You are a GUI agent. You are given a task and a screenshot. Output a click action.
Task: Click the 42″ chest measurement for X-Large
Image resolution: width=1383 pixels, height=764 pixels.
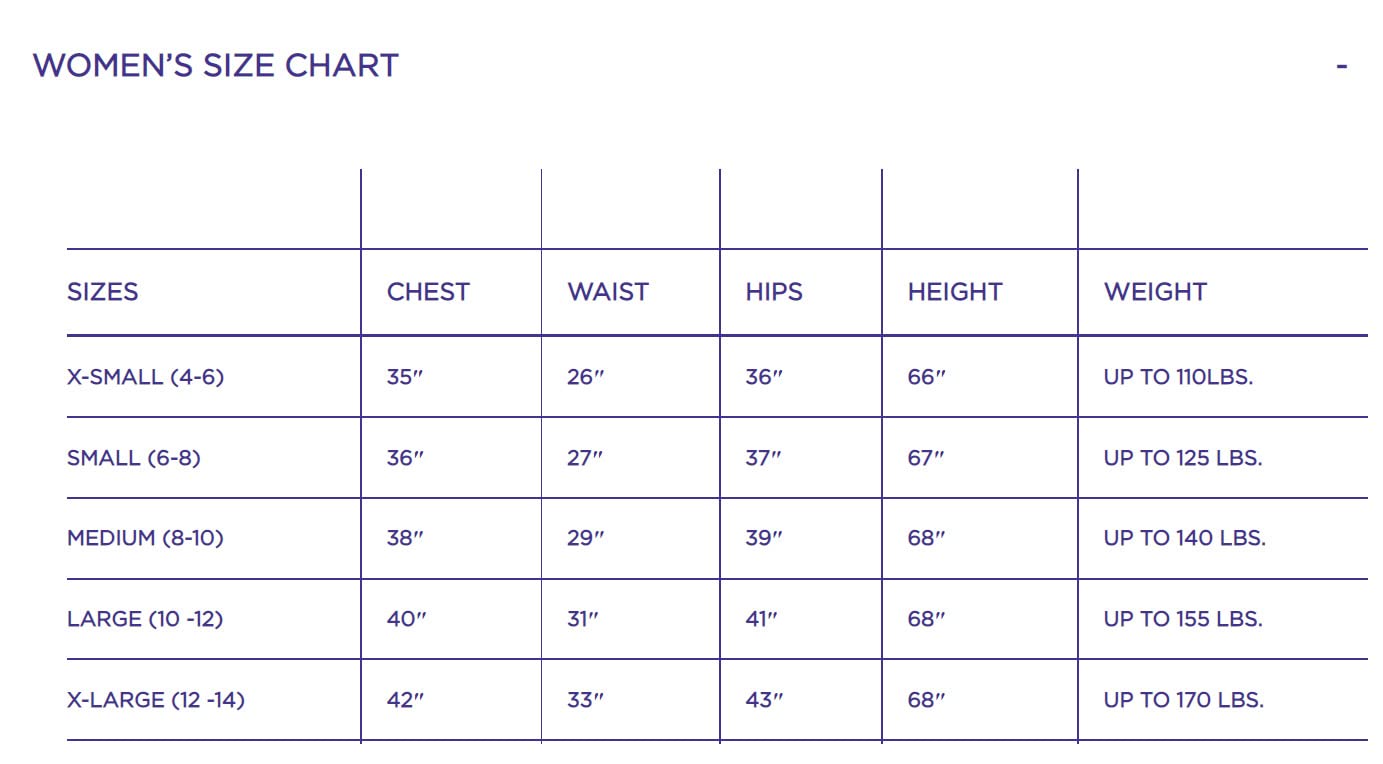coord(405,700)
